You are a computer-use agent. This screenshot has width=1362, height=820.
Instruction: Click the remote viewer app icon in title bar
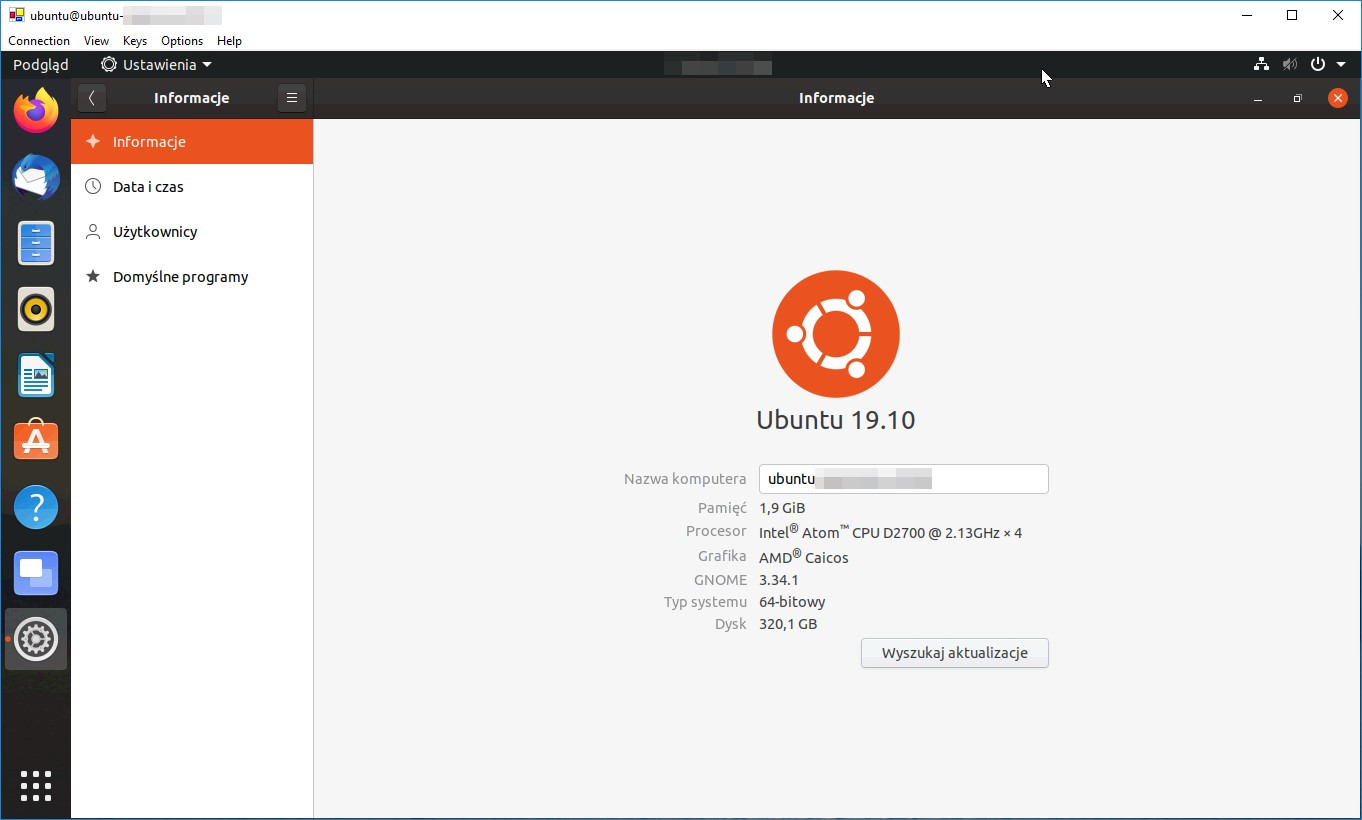point(16,15)
